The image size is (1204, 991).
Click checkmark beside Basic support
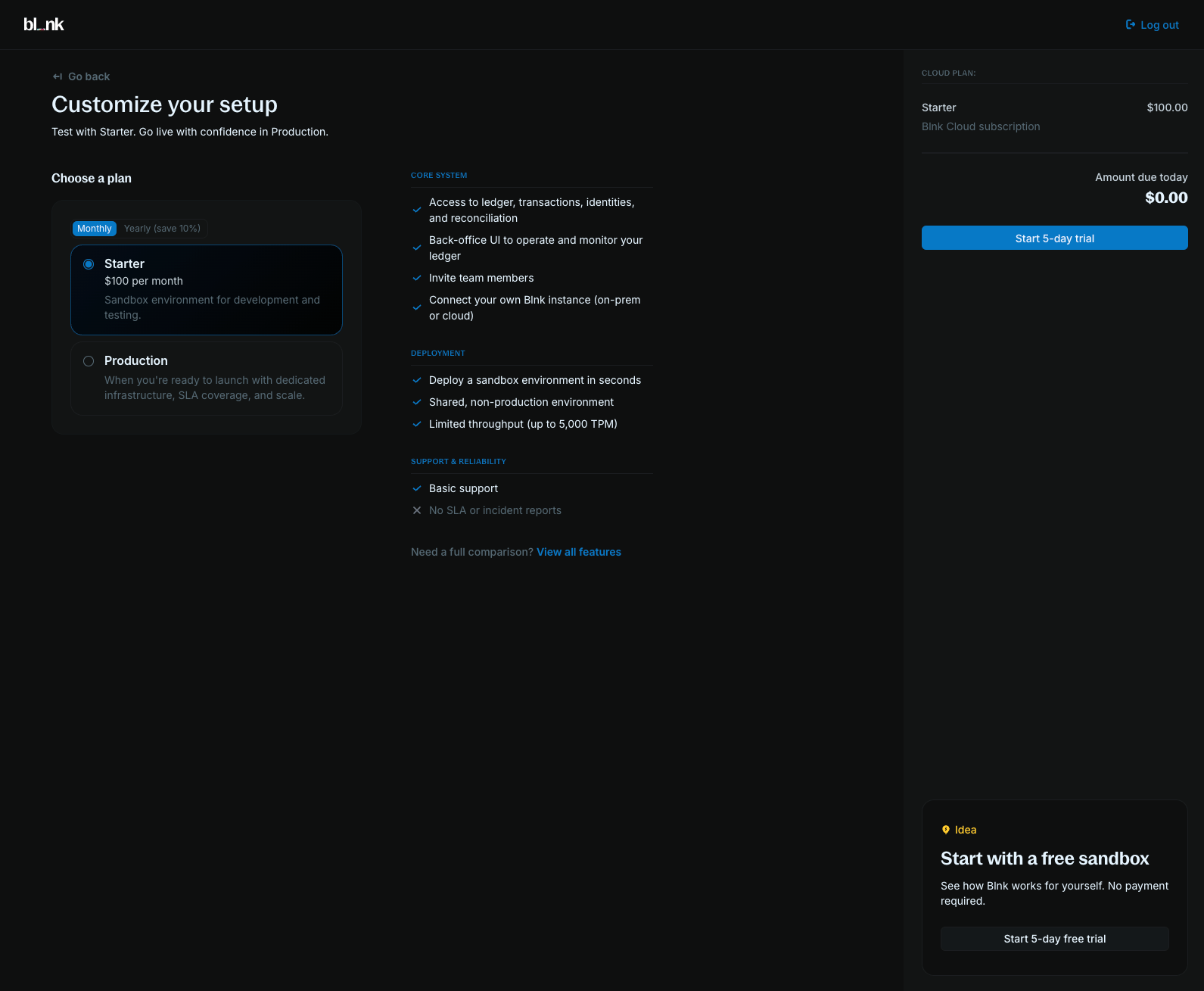(x=417, y=488)
